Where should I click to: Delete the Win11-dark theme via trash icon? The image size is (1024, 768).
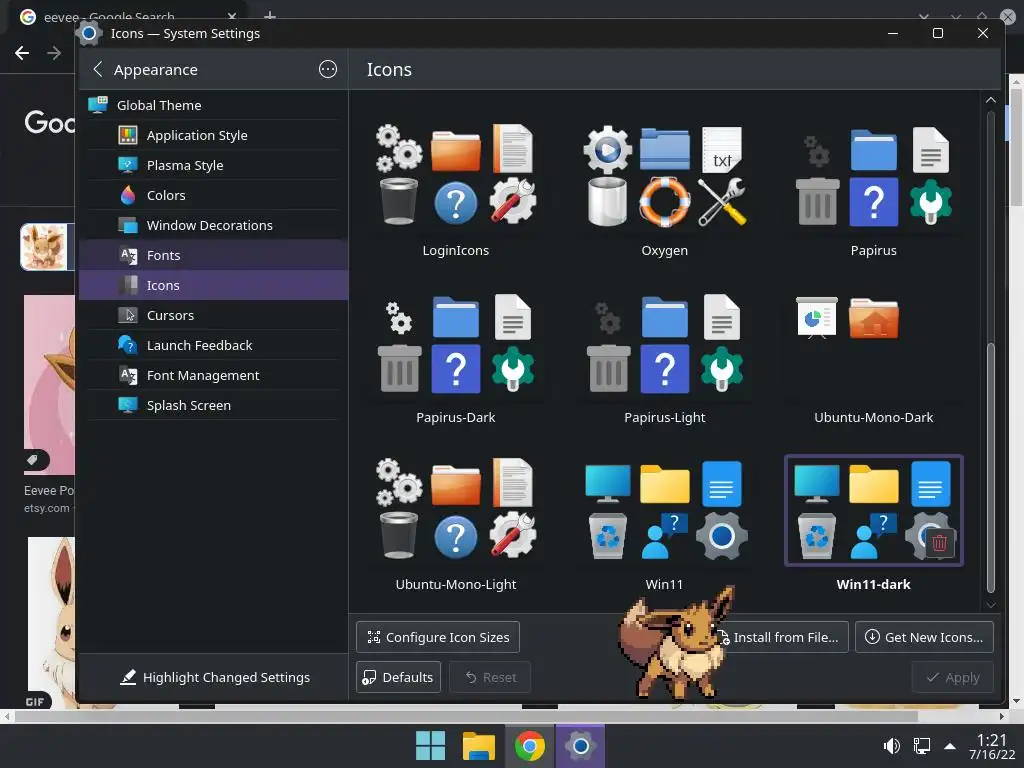click(940, 543)
